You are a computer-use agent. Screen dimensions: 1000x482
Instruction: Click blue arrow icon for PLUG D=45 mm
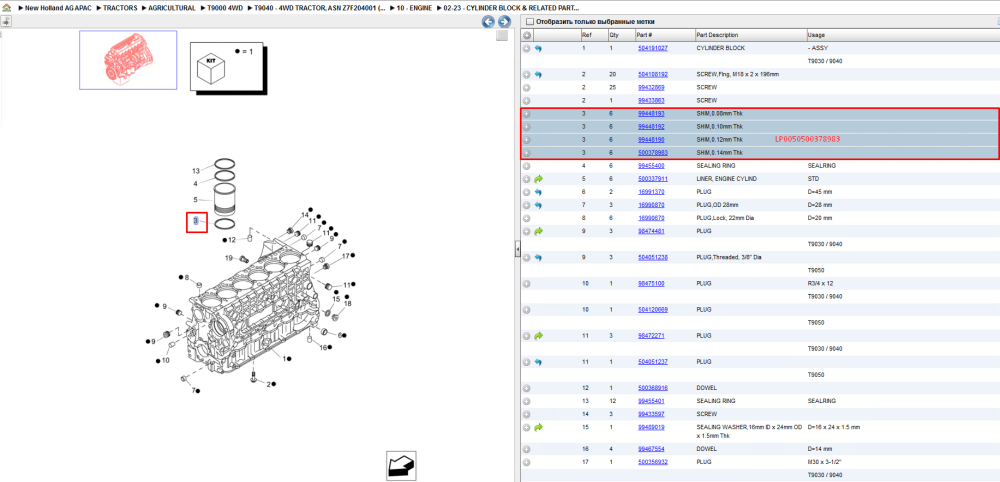pos(538,192)
